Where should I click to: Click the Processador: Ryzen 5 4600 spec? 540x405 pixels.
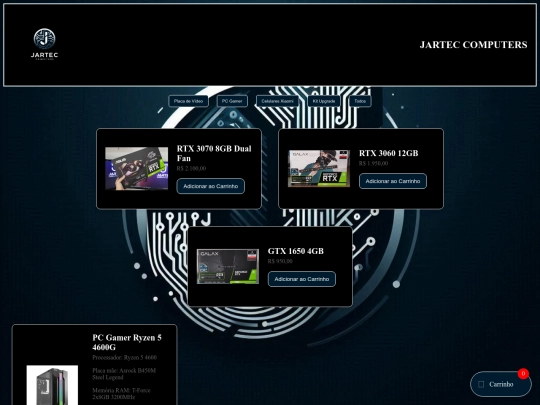pyautogui.click(x=125, y=357)
